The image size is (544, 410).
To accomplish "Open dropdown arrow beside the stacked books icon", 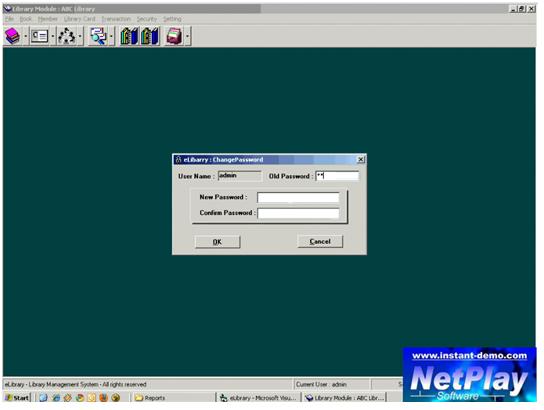I will tap(25, 36).
